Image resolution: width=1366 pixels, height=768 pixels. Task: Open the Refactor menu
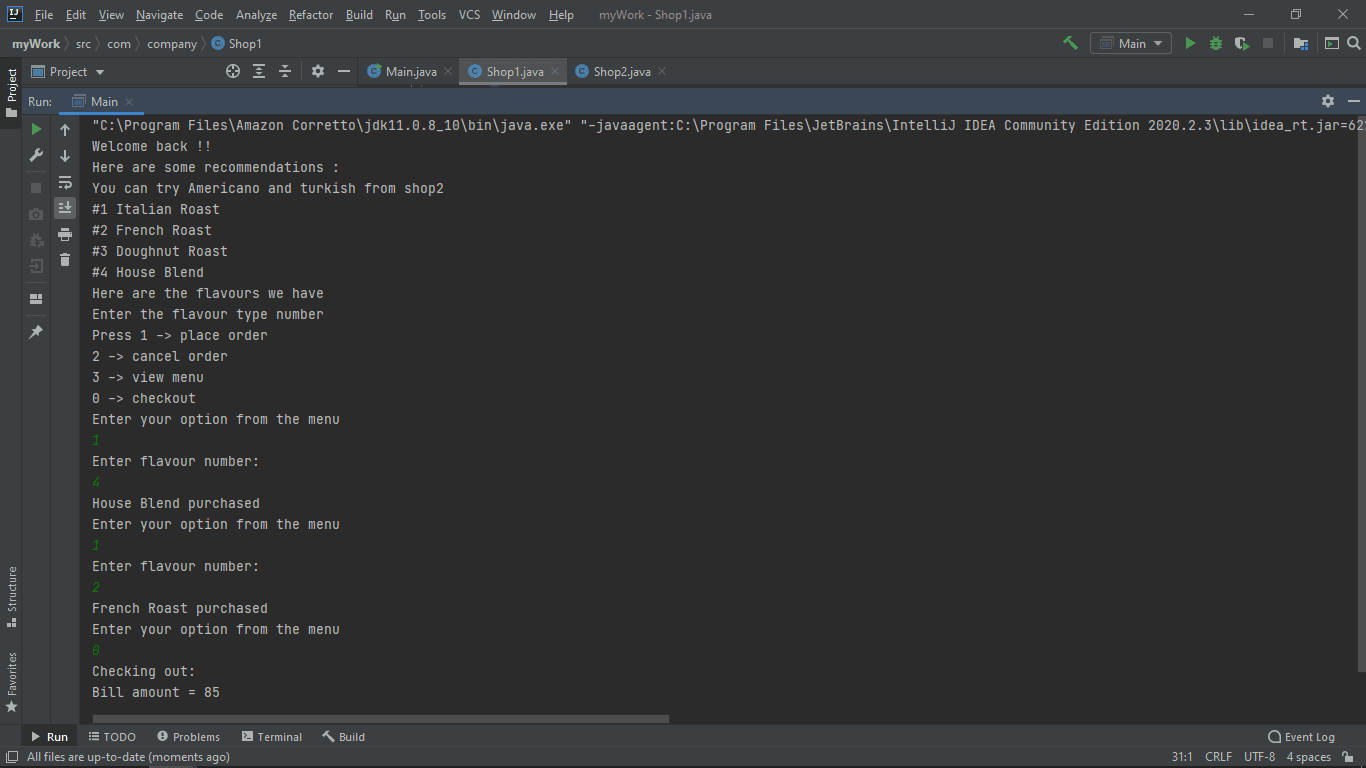pyautogui.click(x=311, y=15)
